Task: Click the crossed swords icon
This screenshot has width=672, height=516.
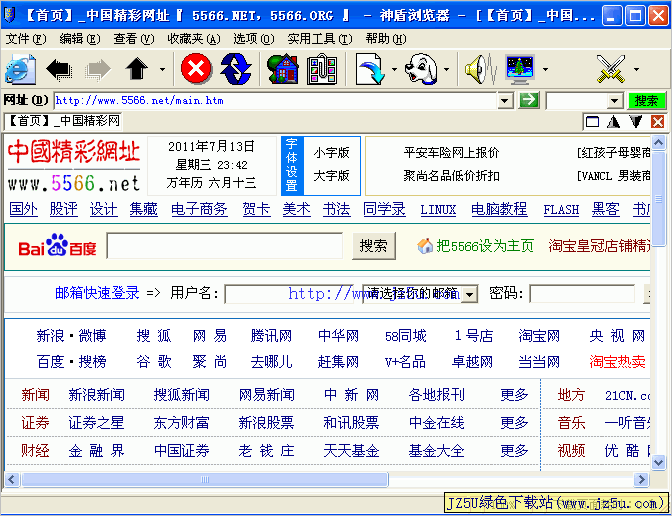Action: pos(611,69)
